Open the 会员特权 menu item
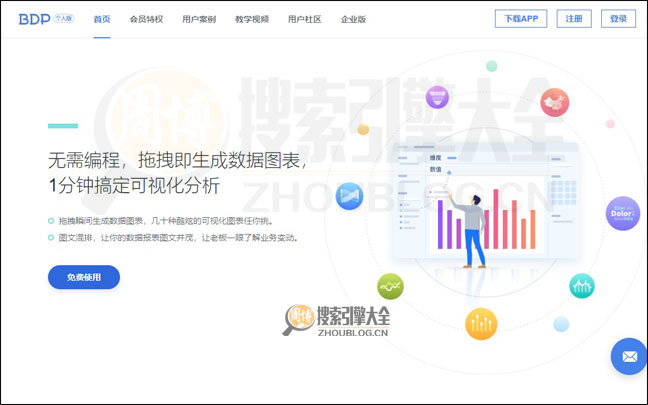Image resolution: width=648 pixels, height=405 pixels. pos(146,19)
